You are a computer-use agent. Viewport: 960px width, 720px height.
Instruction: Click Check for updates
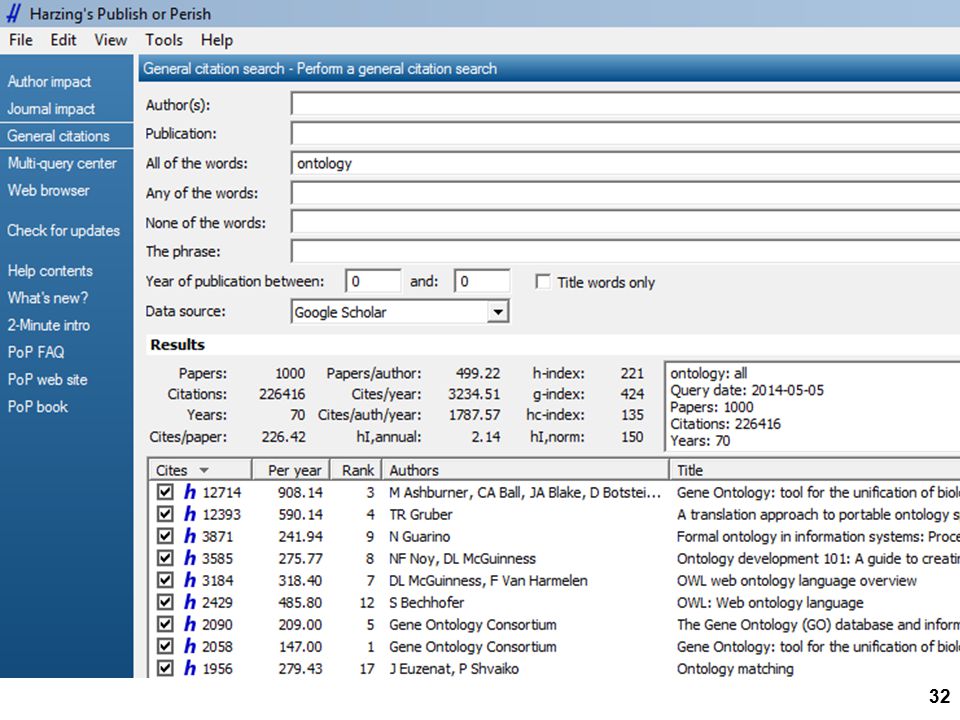point(63,230)
